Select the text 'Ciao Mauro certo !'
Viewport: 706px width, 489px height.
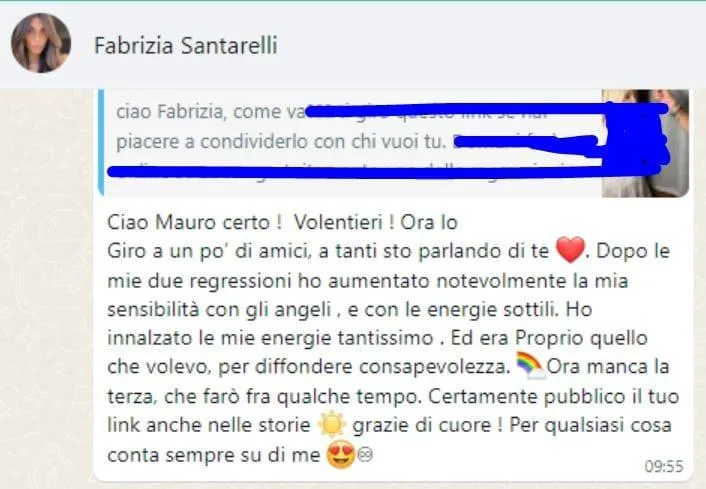pyautogui.click(x=195, y=222)
